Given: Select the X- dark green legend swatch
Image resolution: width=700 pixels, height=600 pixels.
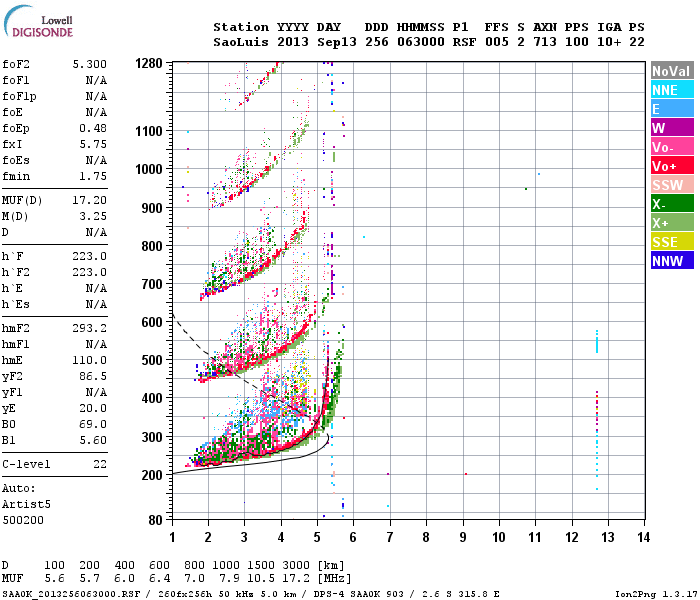Looking at the screenshot, I should (x=672, y=204).
